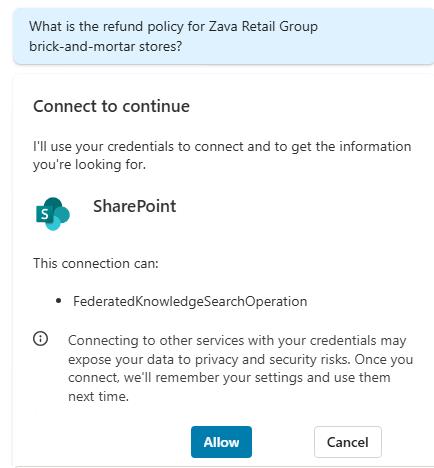Click the SharePoint logo icon
Image resolution: width=434 pixels, height=468 pixels.
pos(53,214)
